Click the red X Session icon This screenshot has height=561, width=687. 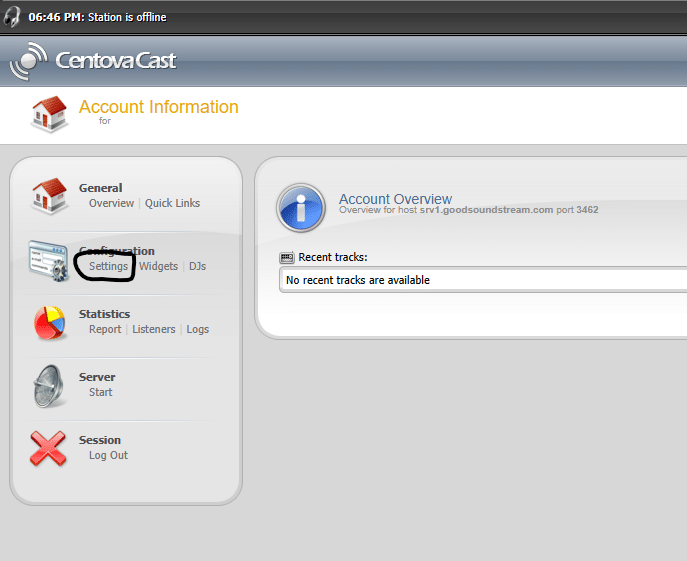(x=48, y=448)
